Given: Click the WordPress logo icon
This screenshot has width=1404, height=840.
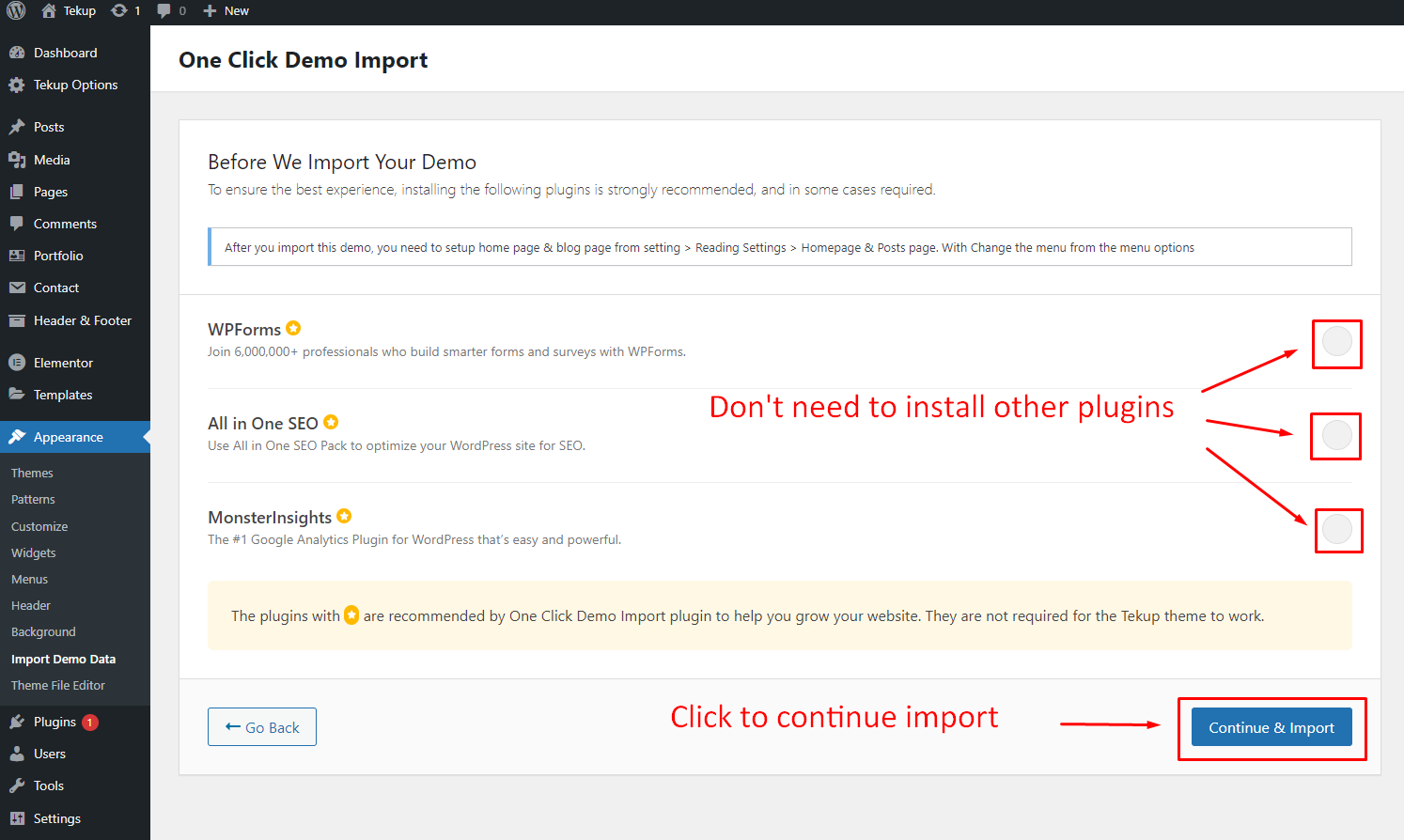Looking at the screenshot, I should coord(16,10).
